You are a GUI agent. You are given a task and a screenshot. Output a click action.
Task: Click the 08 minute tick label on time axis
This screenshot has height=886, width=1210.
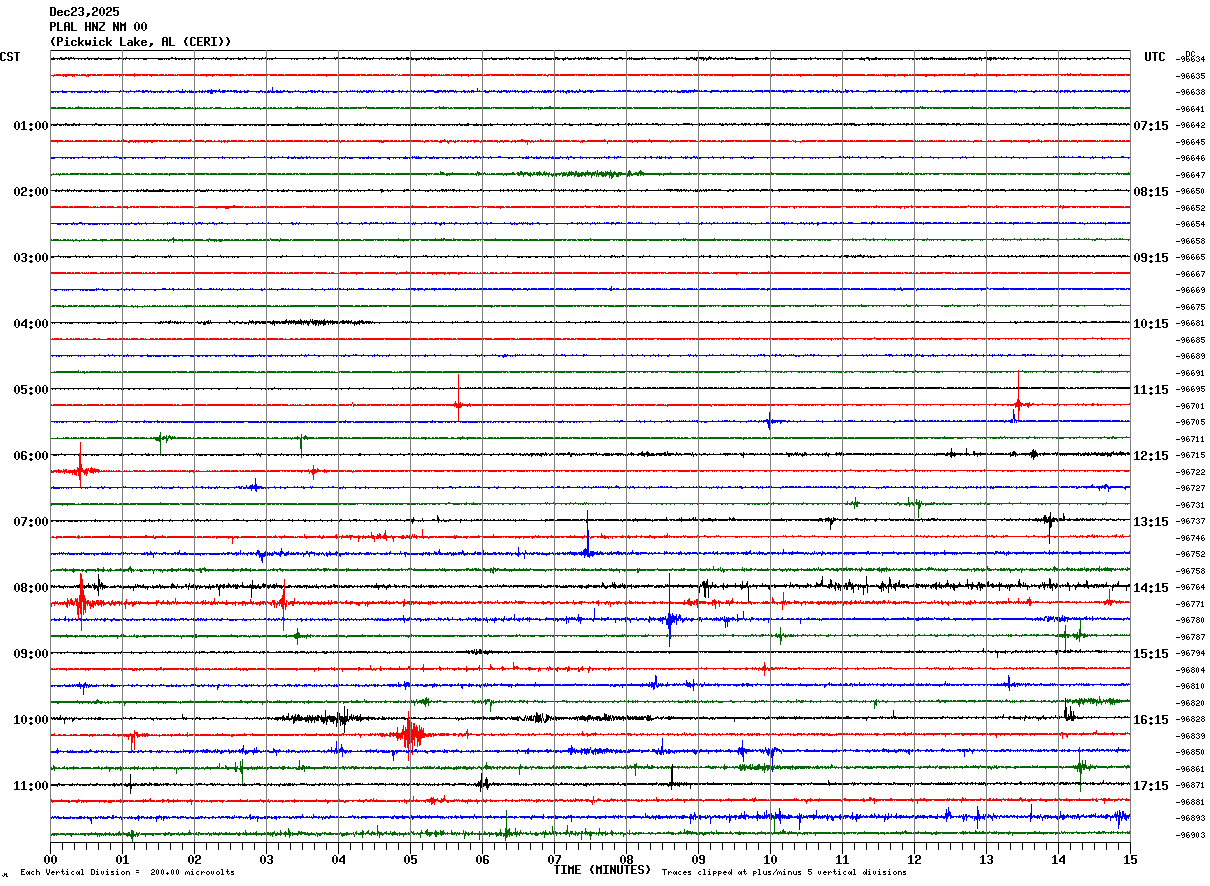coord(626,859)
